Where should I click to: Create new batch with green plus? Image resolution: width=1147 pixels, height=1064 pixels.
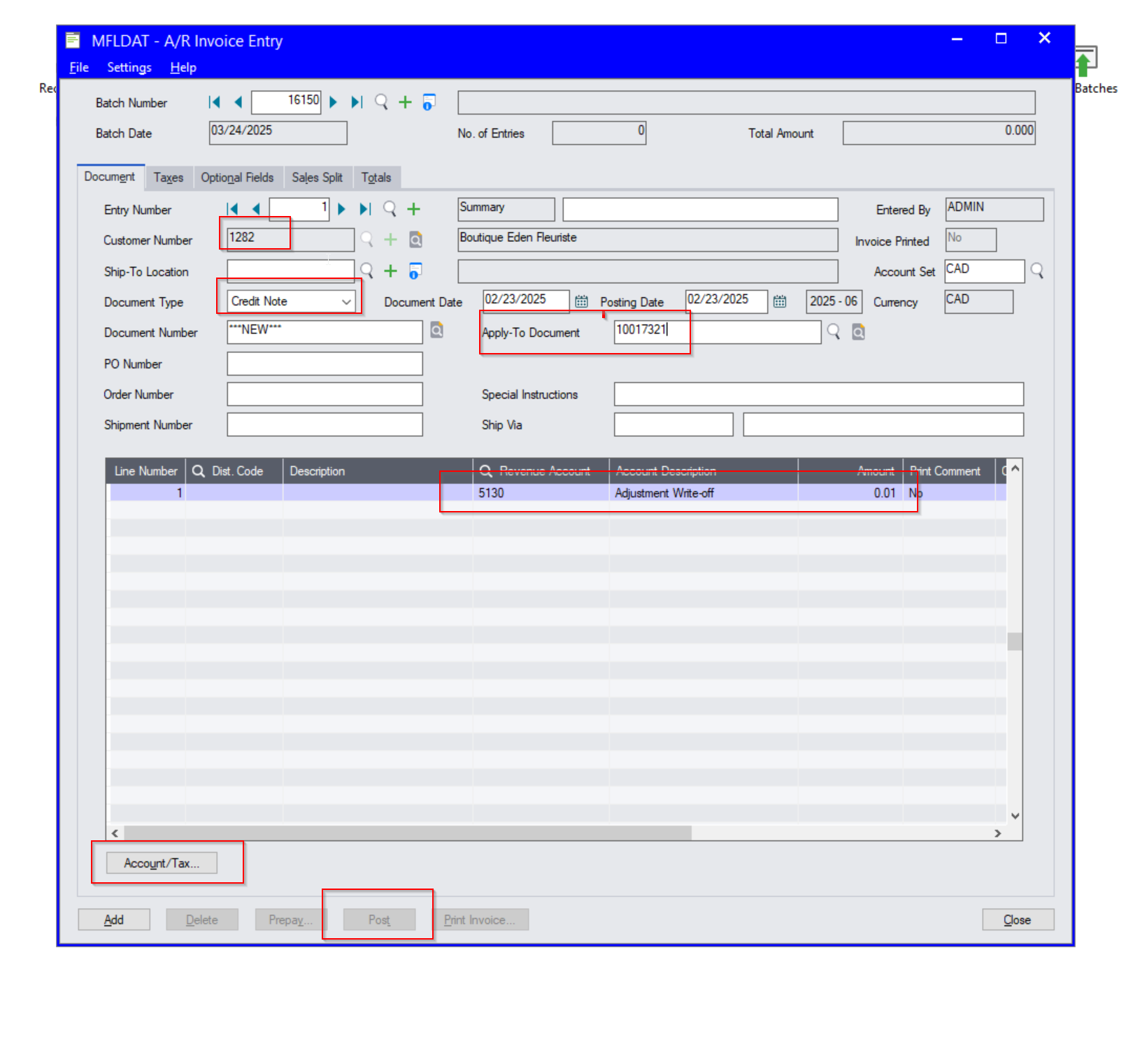(405, 102)
